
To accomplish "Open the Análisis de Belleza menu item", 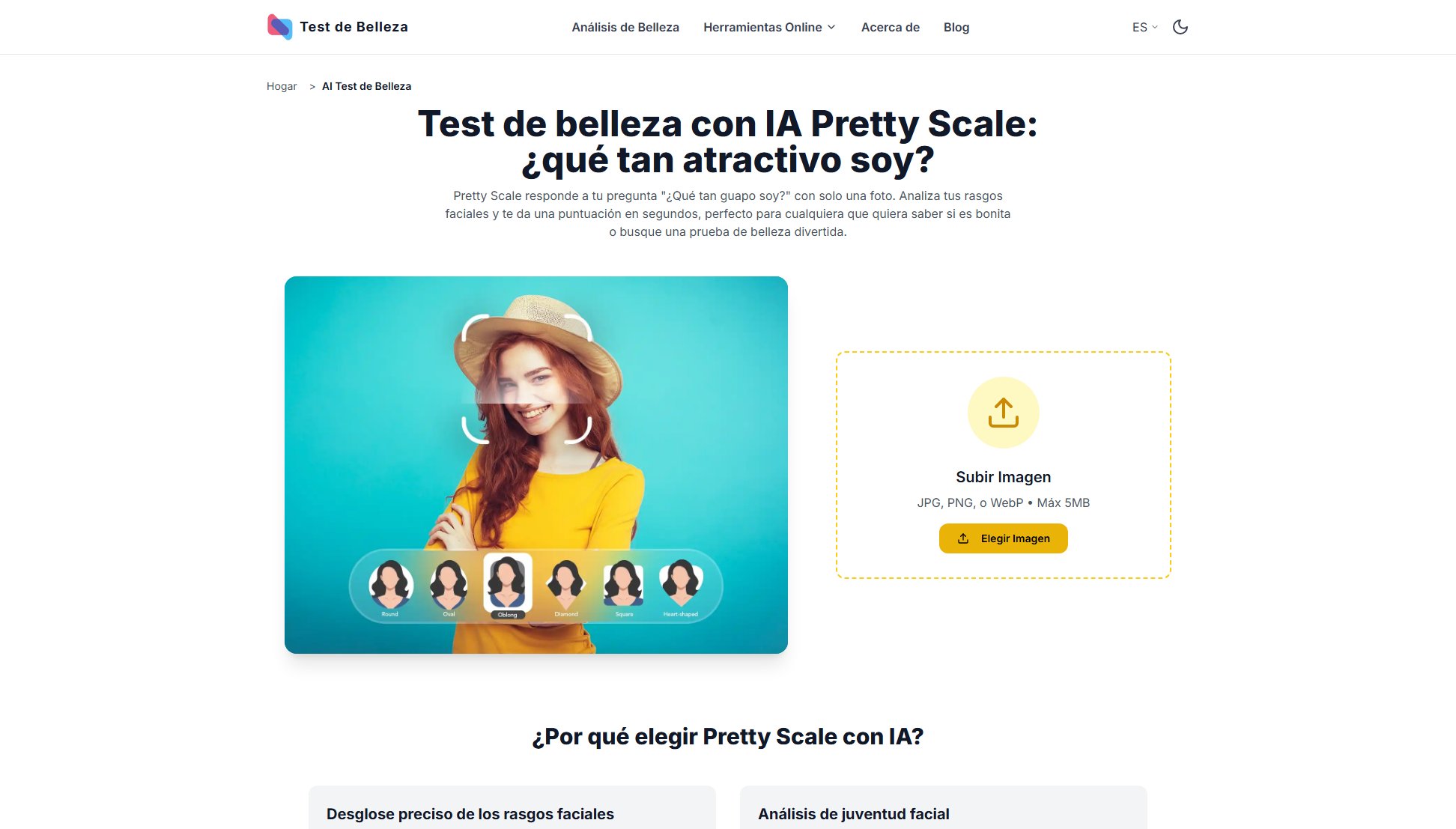I will pyautogui.click(x=625, y=27).
